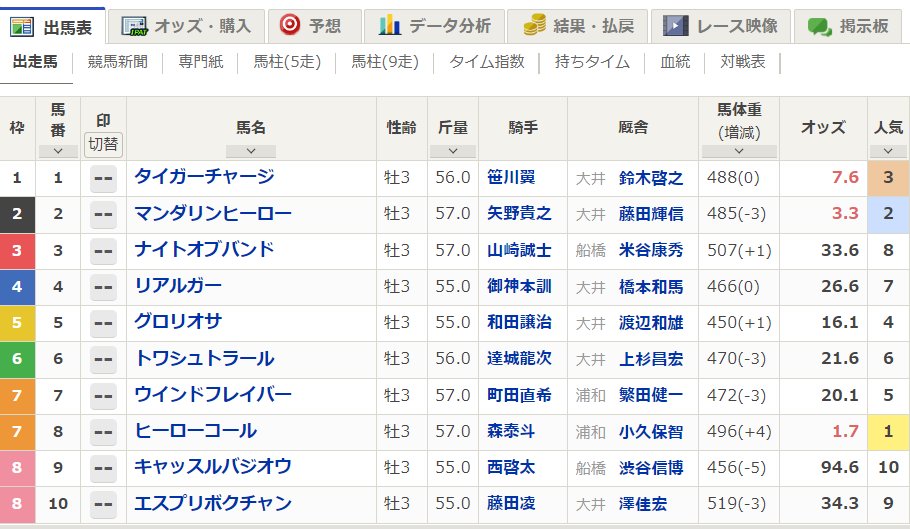
Task: Click odds value 94.6 for キャッスルバジオウ
Action: tap(840, 468)
